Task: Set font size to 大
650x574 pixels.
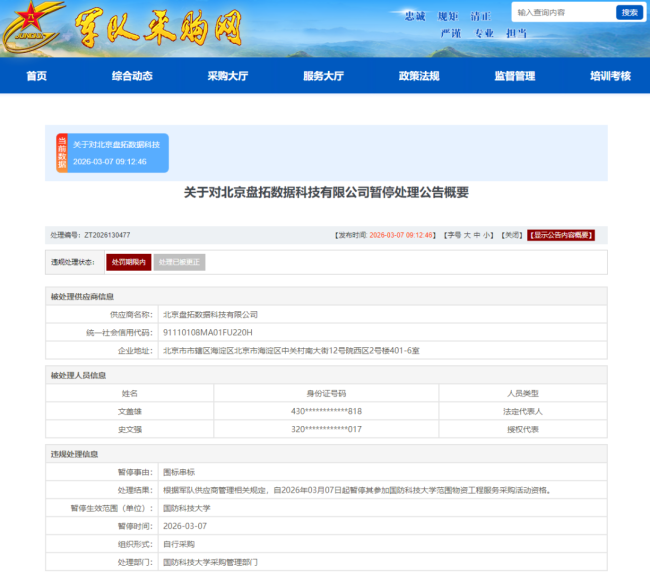Action: pos(467,235)
